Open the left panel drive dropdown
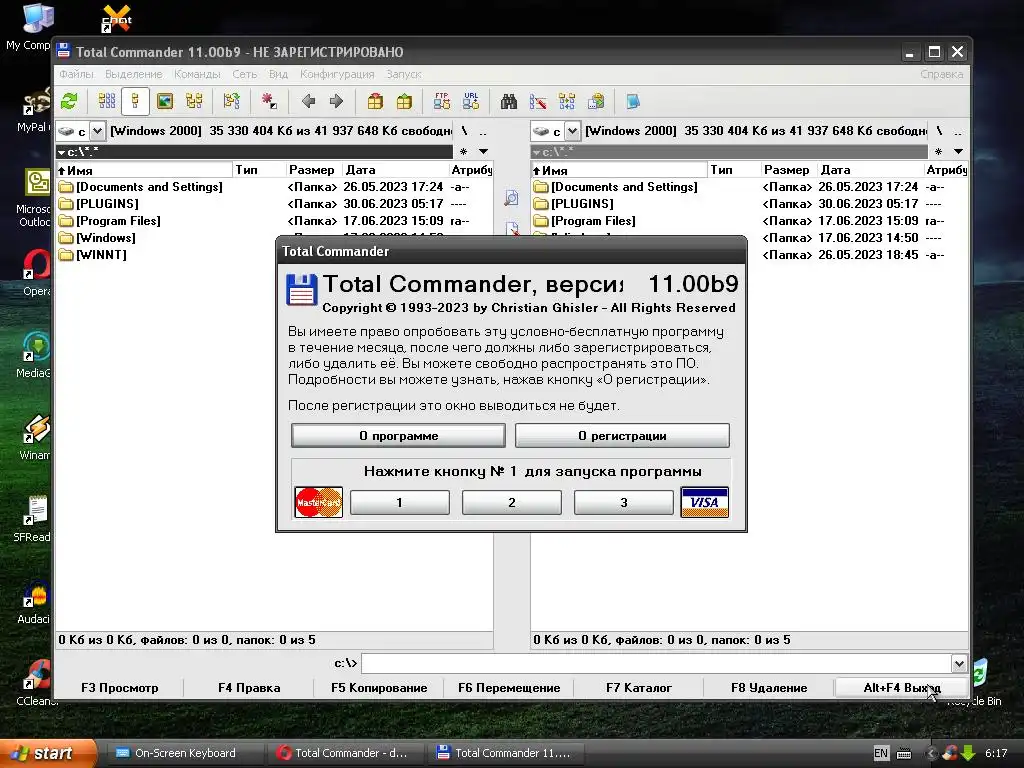 97,131
